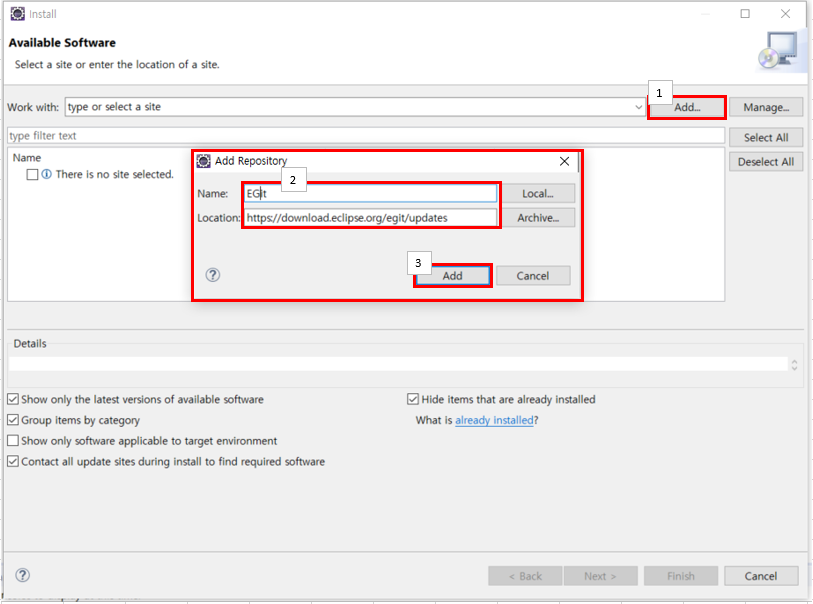
Task: Toggle Contact all update sites checkbox
Action: click(13, 461)
